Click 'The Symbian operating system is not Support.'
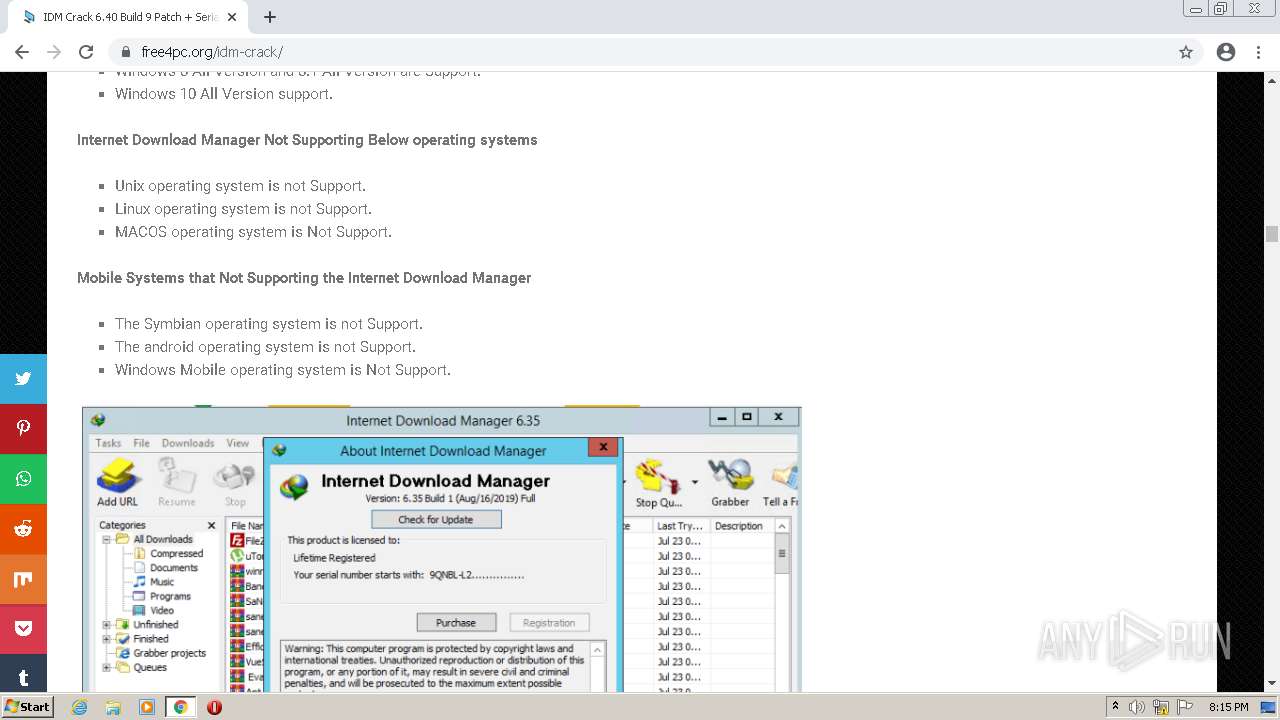Image resolution: width=1280 pixels, height=720 pixels. coord(269,324)
